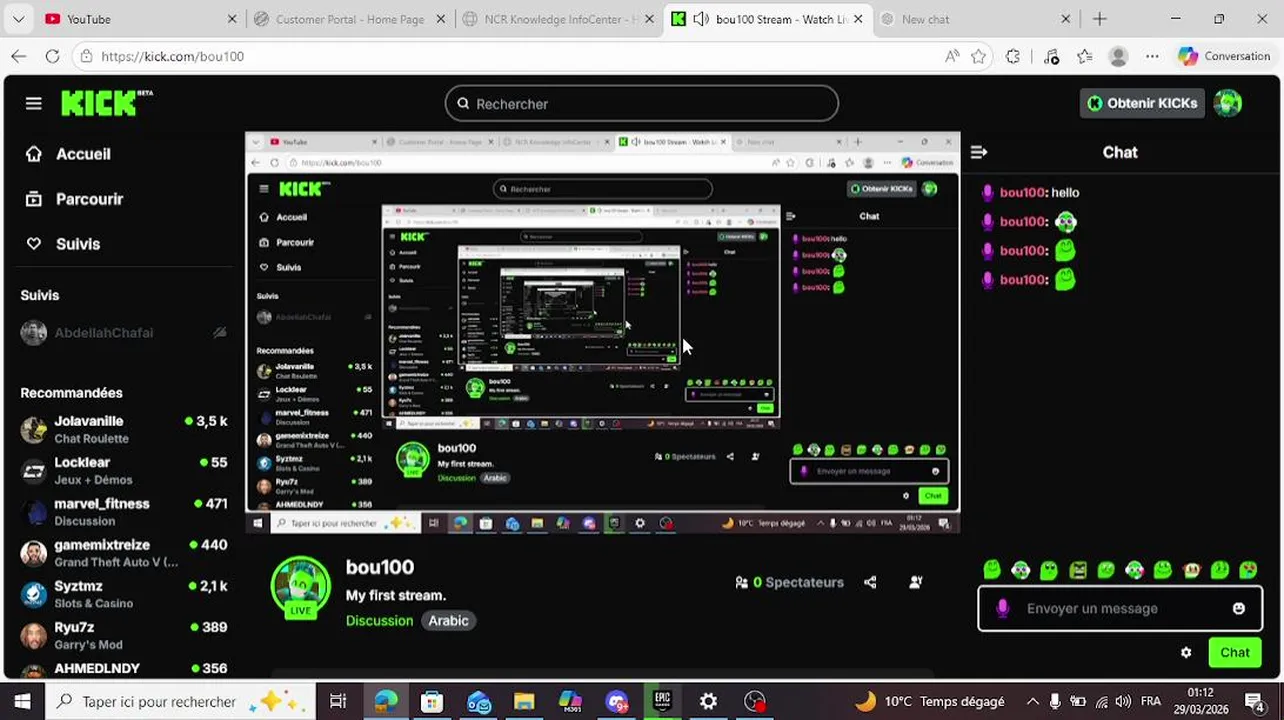This screenshot has height=720, width=1284.
Task: Open Syztmz recommended channel
Action: pos(124,594)
